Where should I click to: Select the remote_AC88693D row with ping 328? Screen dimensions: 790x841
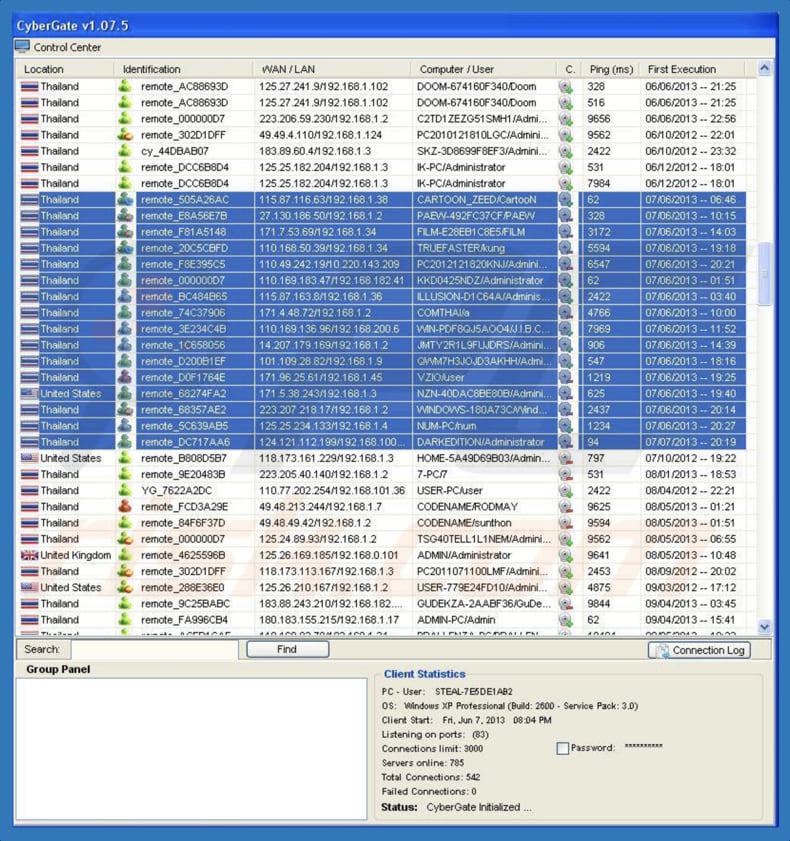click(383, 86)
